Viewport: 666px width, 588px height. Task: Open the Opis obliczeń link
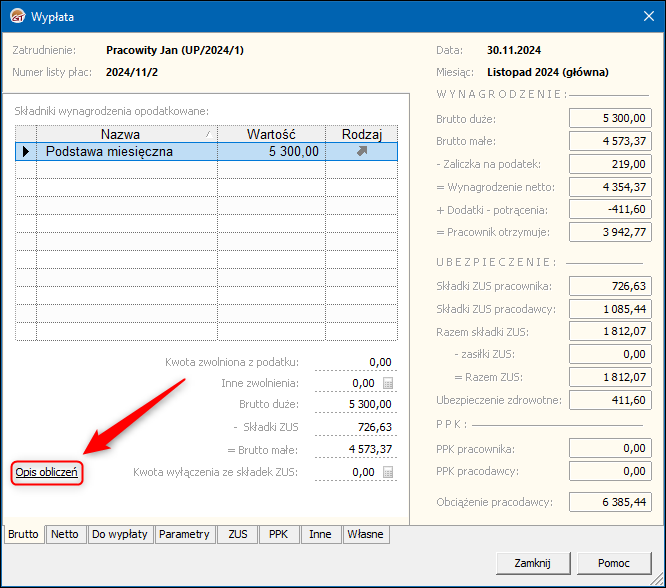[47, 472]
